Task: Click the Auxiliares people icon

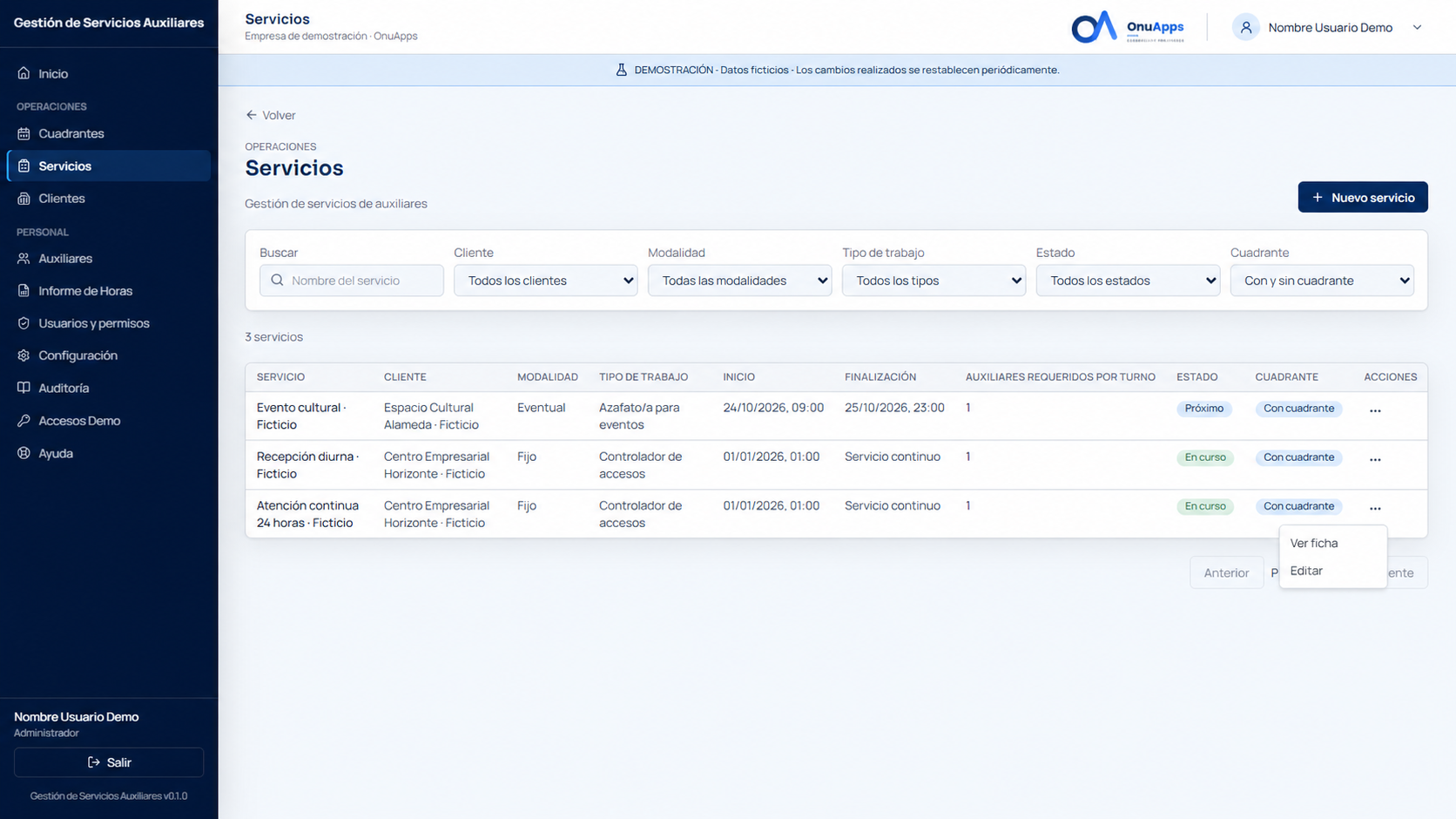Action: 24,258
